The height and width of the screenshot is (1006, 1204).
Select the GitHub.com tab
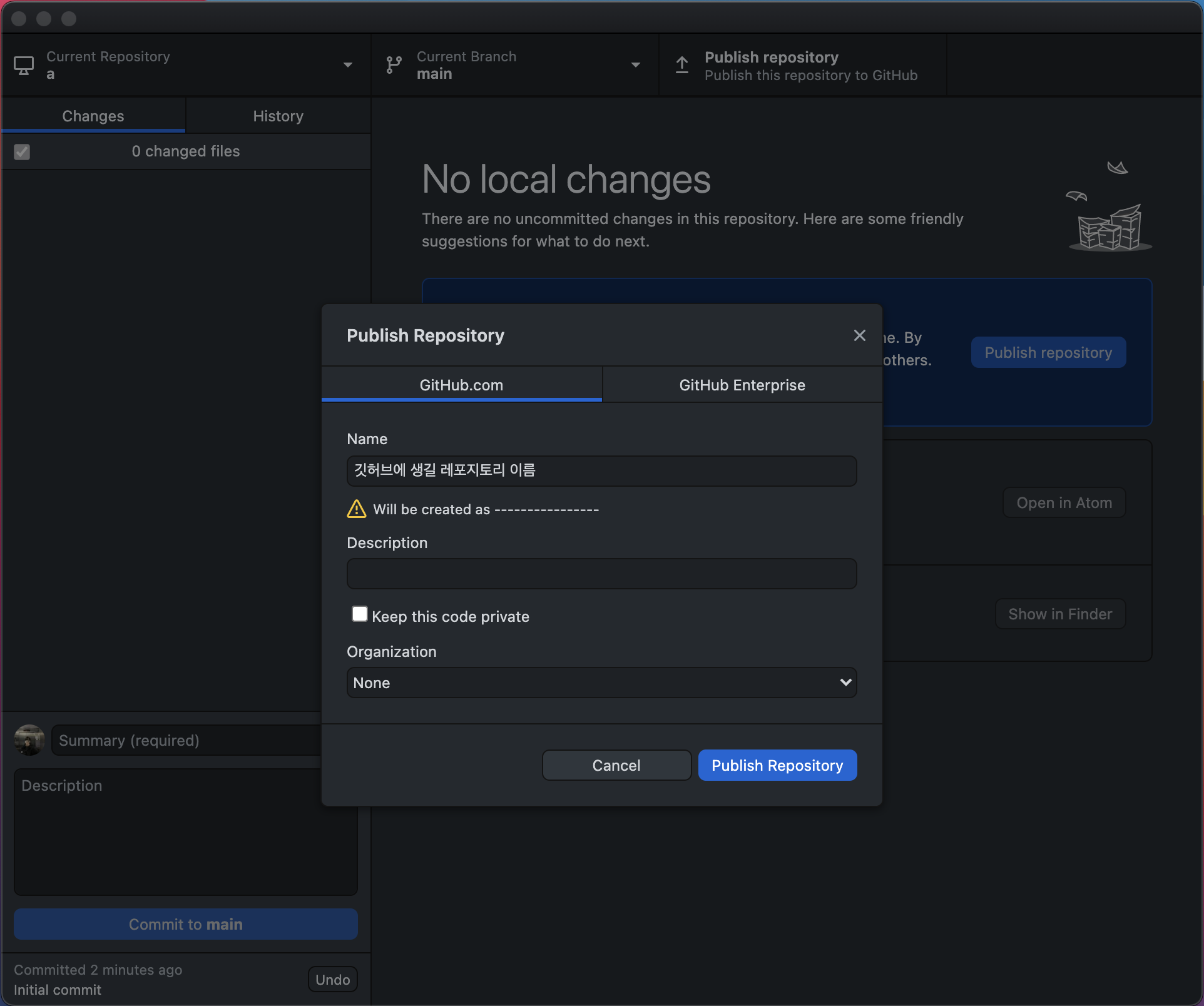[461, 385]
